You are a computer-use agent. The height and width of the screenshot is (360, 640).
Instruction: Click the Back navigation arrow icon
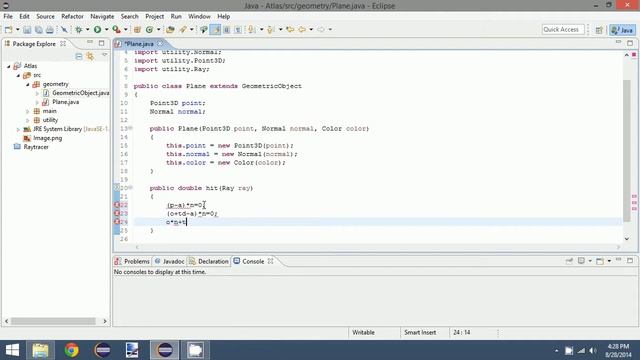302,30
